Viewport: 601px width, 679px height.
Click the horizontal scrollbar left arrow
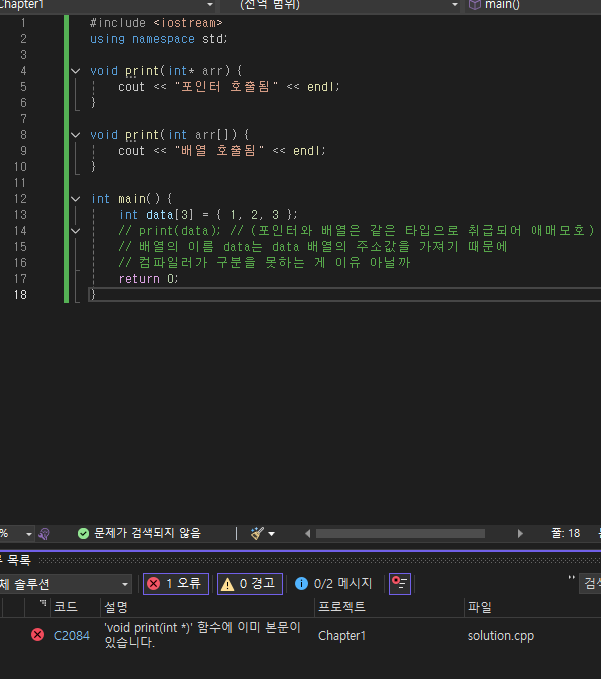(x=307, y=534)
